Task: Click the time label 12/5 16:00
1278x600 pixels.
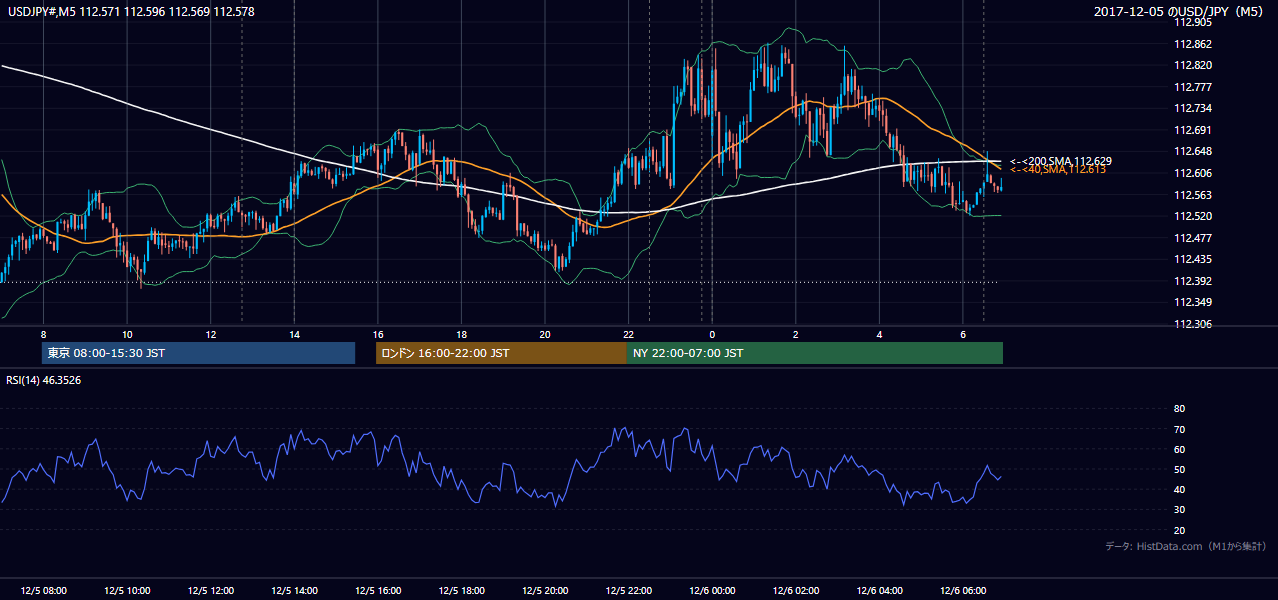Action: (x=378, y=591)
